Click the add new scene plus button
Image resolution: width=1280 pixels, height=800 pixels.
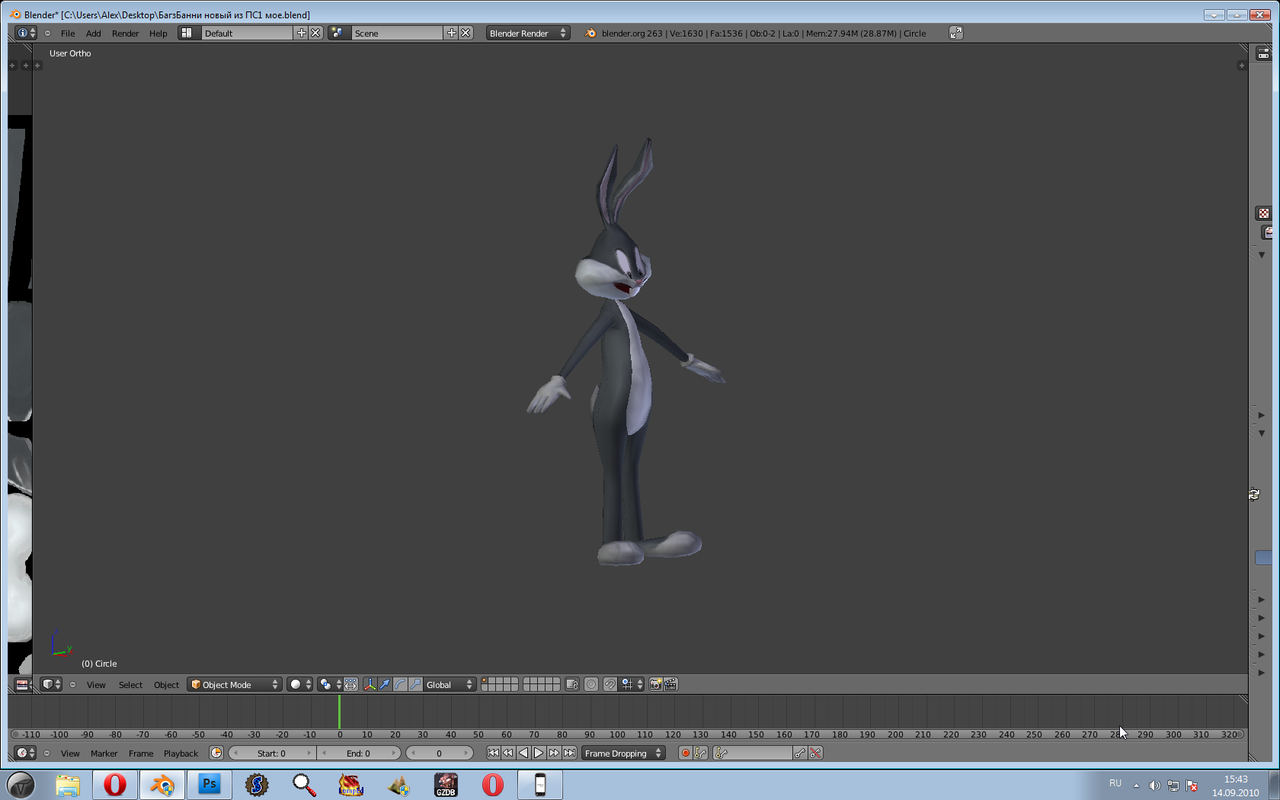click(x=451, y=33)
